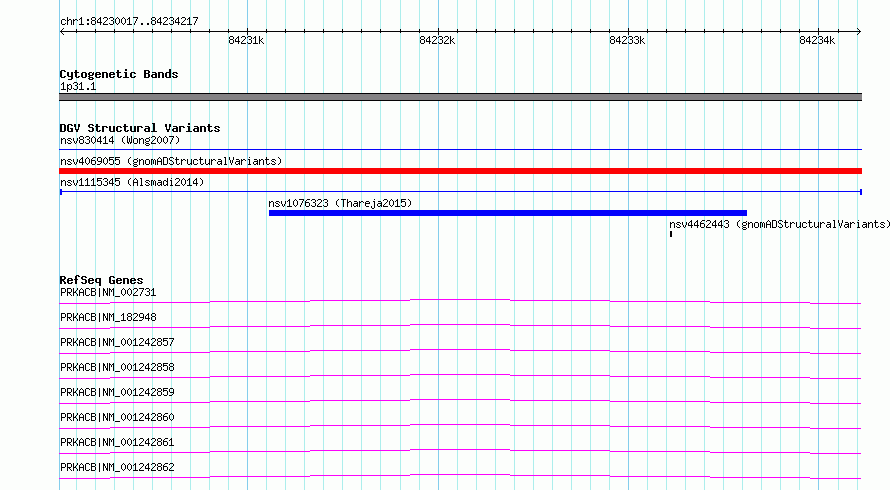Click the nsv830414 (Wong2007) variant label

120,140
